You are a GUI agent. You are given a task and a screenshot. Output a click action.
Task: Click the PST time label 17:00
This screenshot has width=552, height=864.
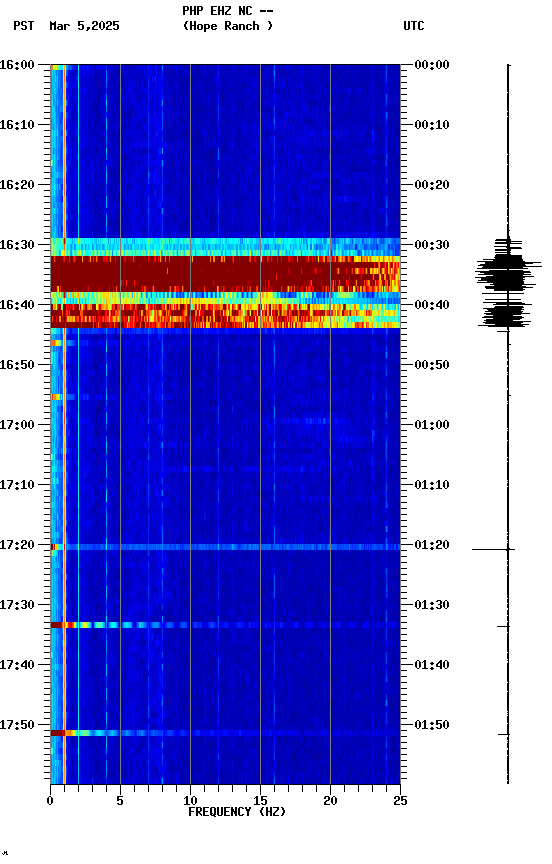pos(17,425)
